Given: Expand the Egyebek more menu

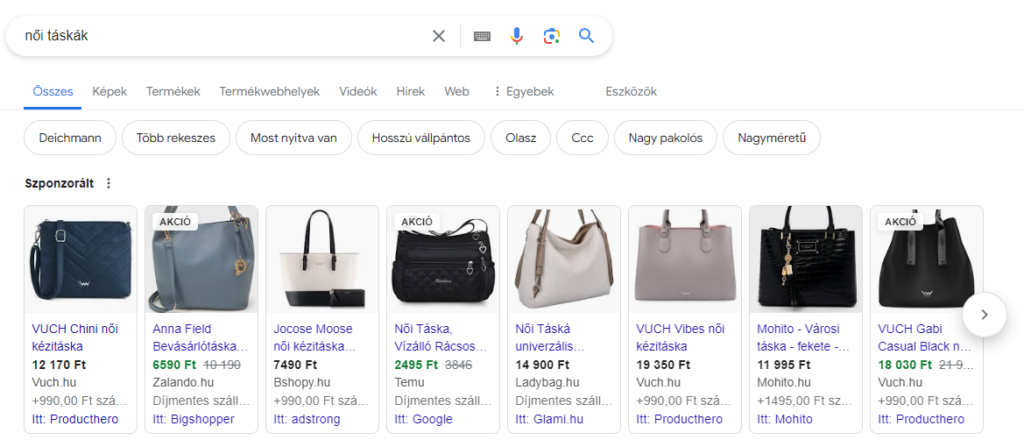Looking at the screenshot, I should [523, 91].
